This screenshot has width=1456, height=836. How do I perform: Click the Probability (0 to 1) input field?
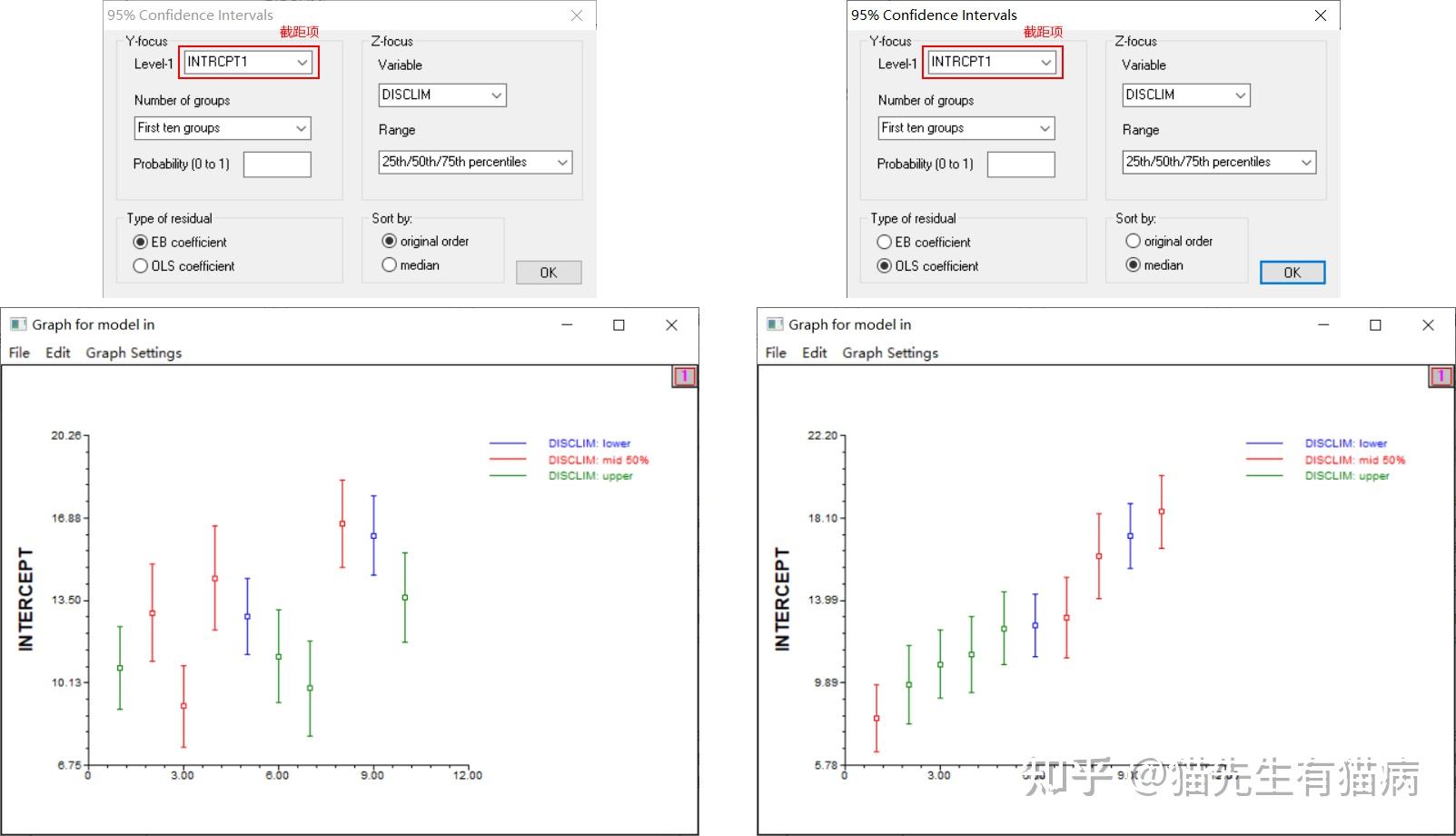click(x=277, y=164)
